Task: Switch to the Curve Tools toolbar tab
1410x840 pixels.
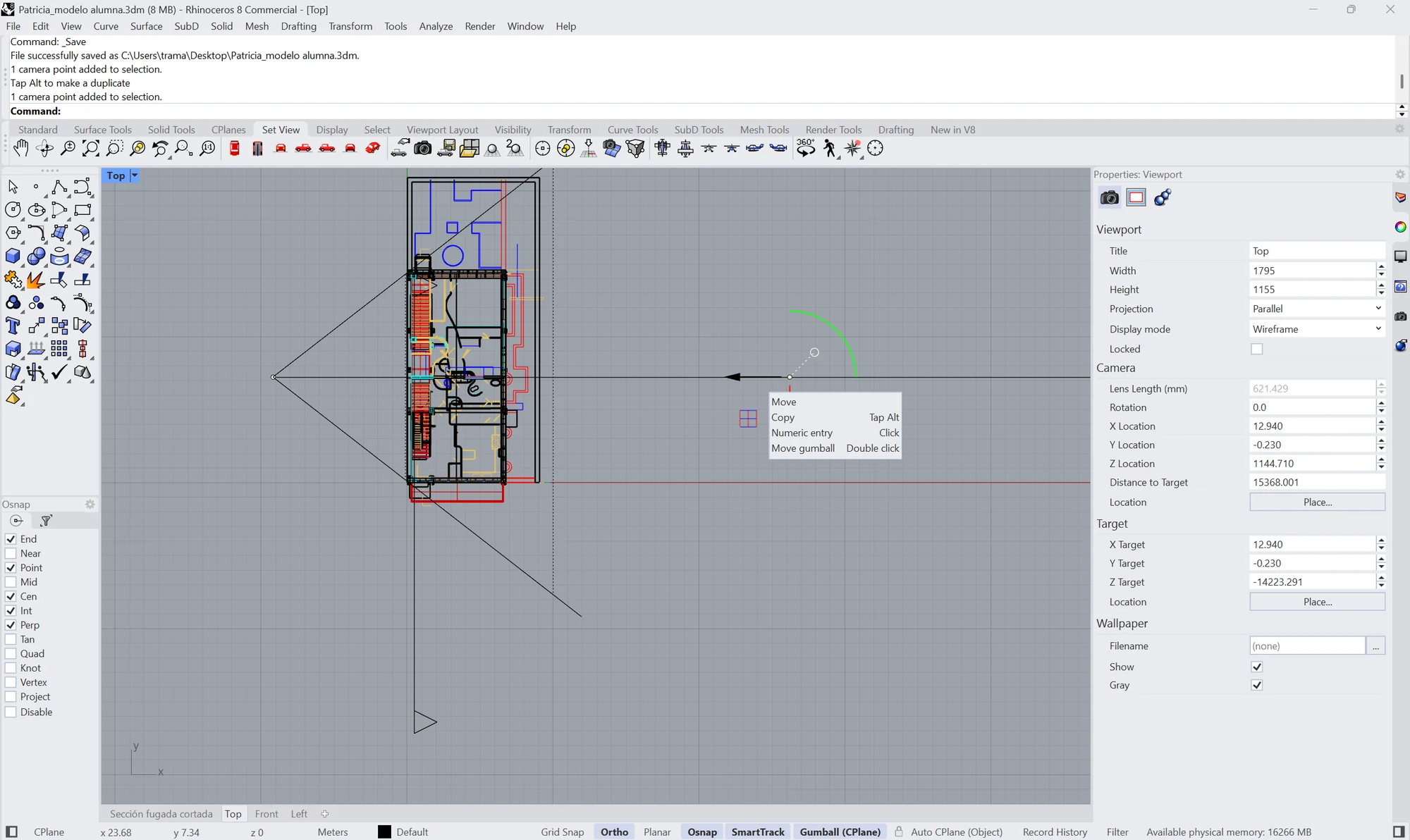Action: (x=632, y=130)
